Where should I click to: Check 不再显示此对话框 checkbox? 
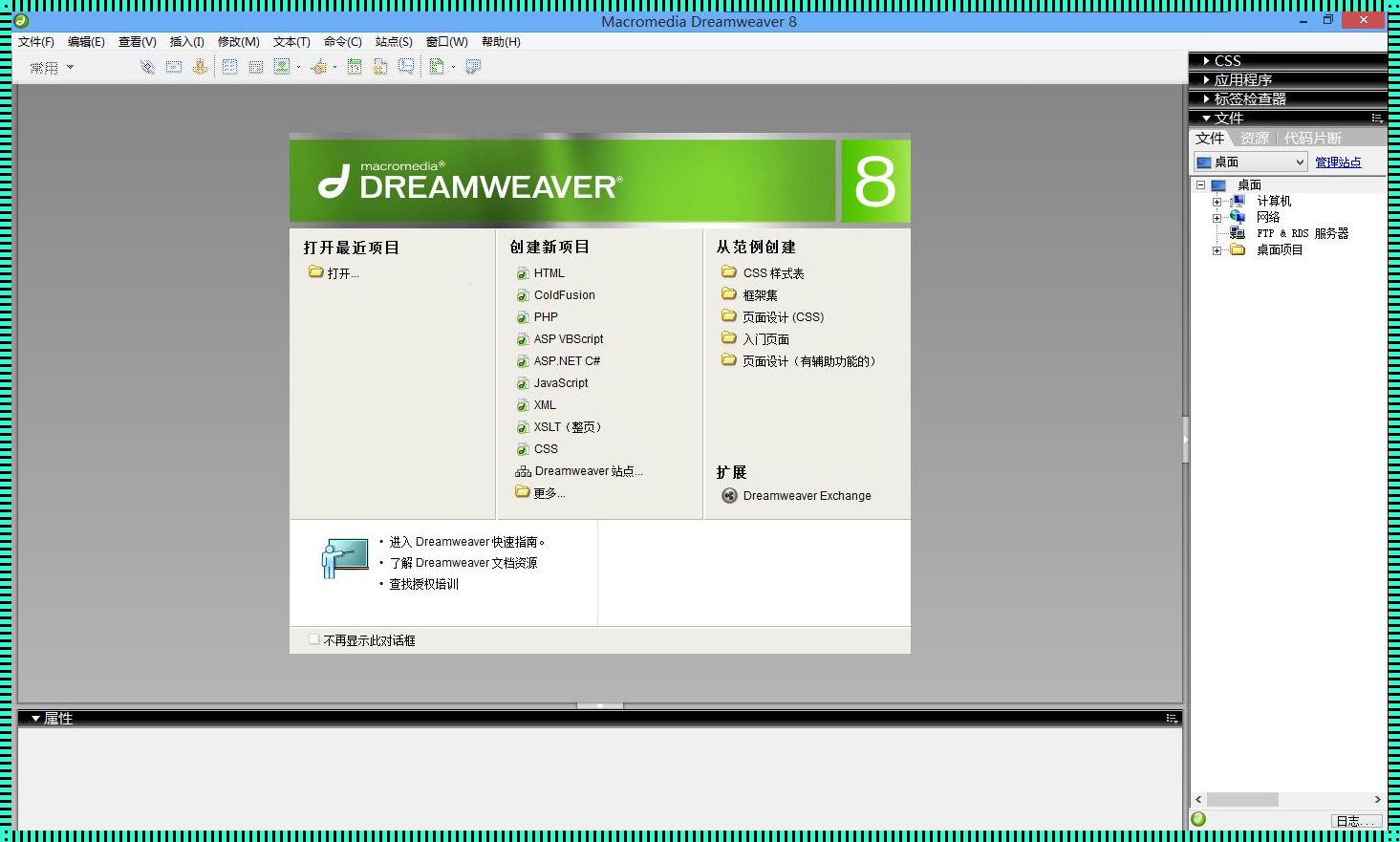(x=314, y=639)
